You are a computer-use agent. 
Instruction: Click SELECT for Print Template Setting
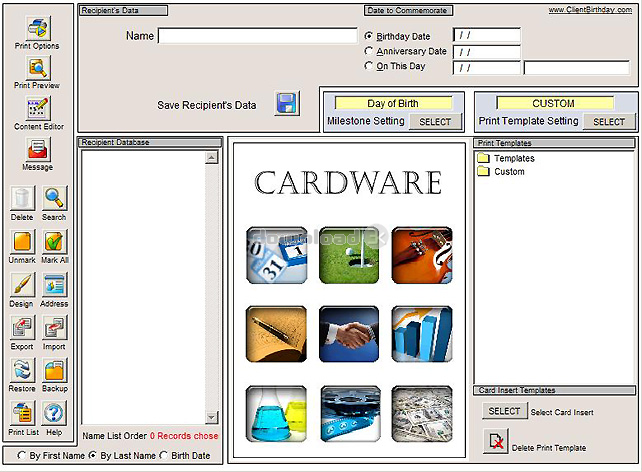tap(609, 122)
